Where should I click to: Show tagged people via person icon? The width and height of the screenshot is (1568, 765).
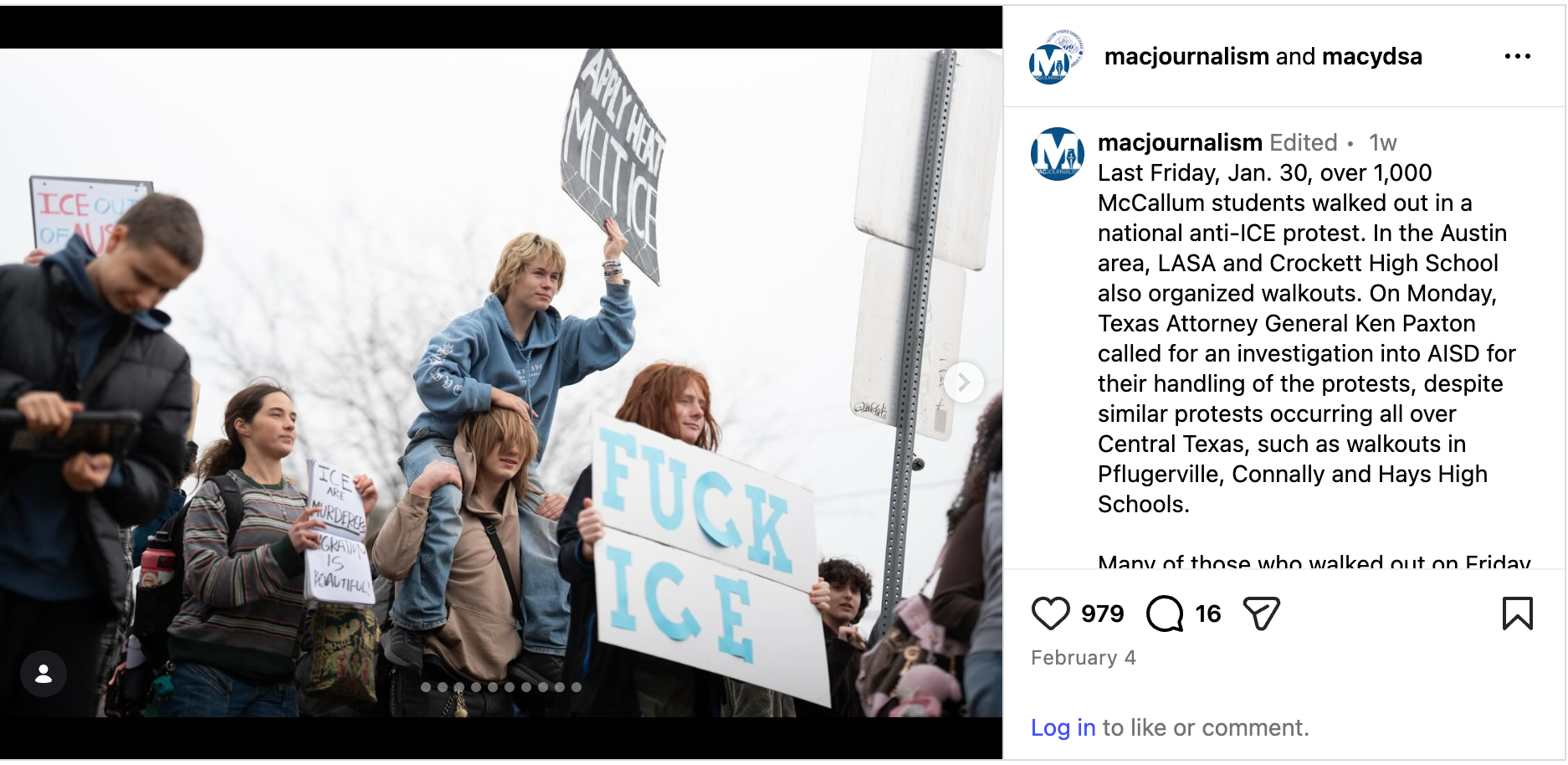44,674
